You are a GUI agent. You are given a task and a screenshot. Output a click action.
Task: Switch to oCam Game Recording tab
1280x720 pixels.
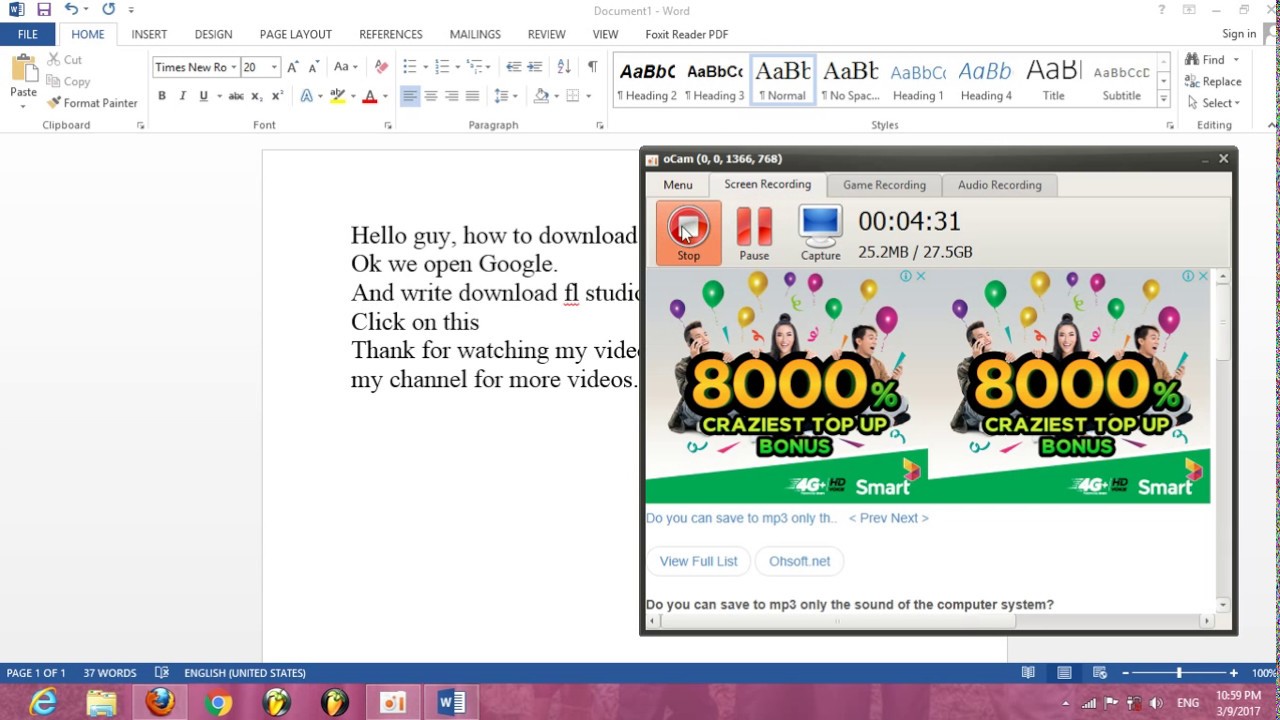click(x=884, y=185)
